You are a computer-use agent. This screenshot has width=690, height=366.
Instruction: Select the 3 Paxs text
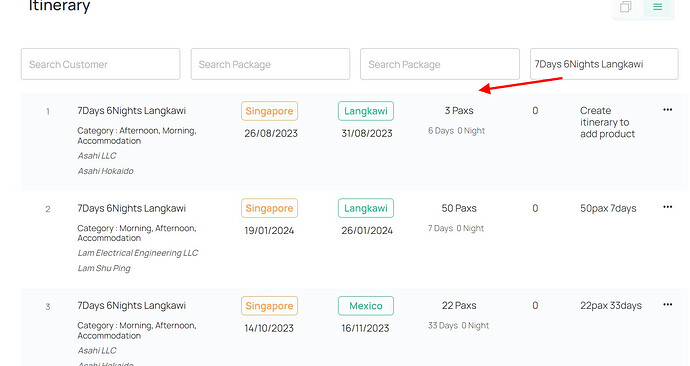pos(459,110)
